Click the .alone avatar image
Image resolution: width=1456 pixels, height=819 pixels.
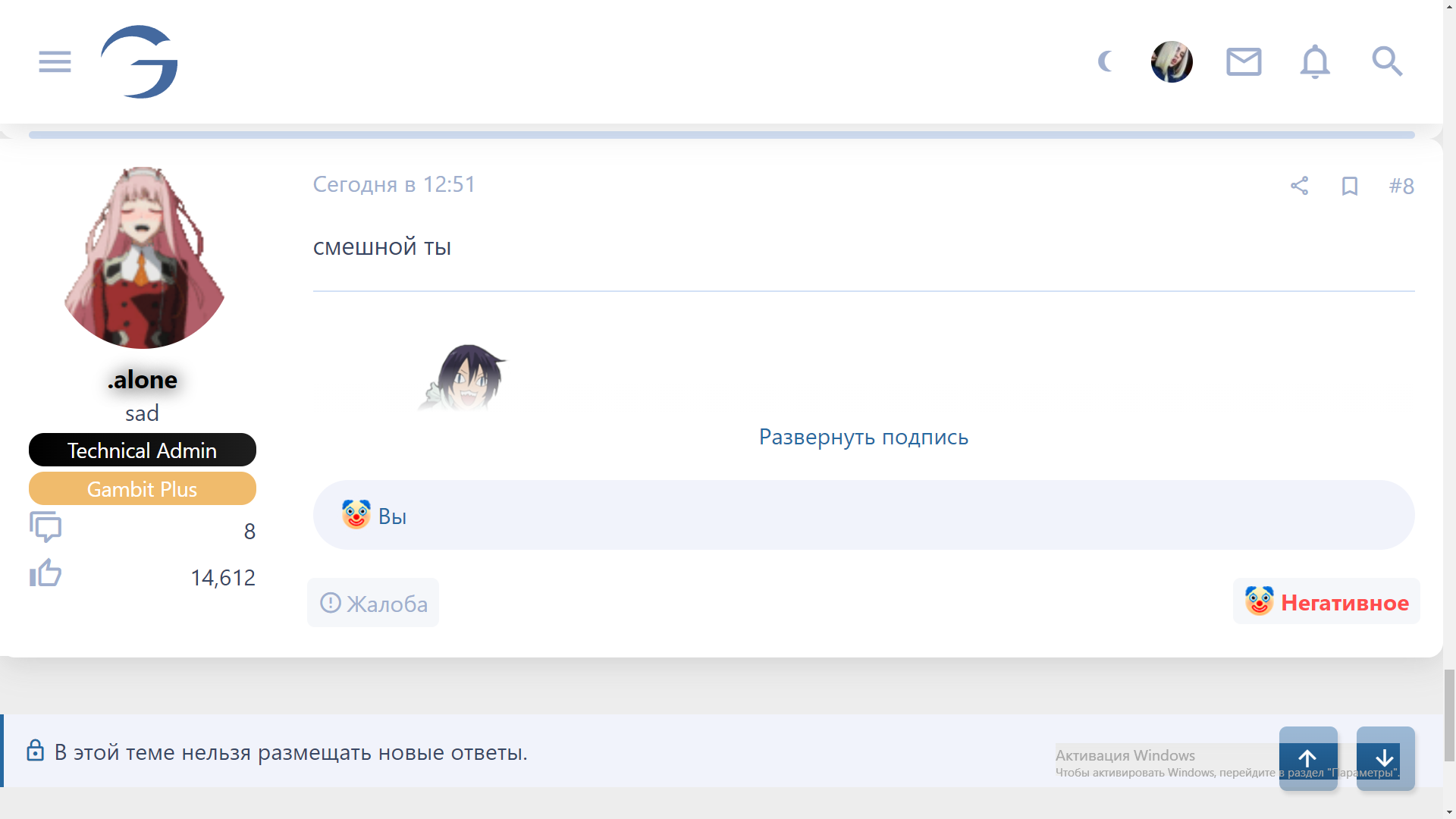coord(143,258)
